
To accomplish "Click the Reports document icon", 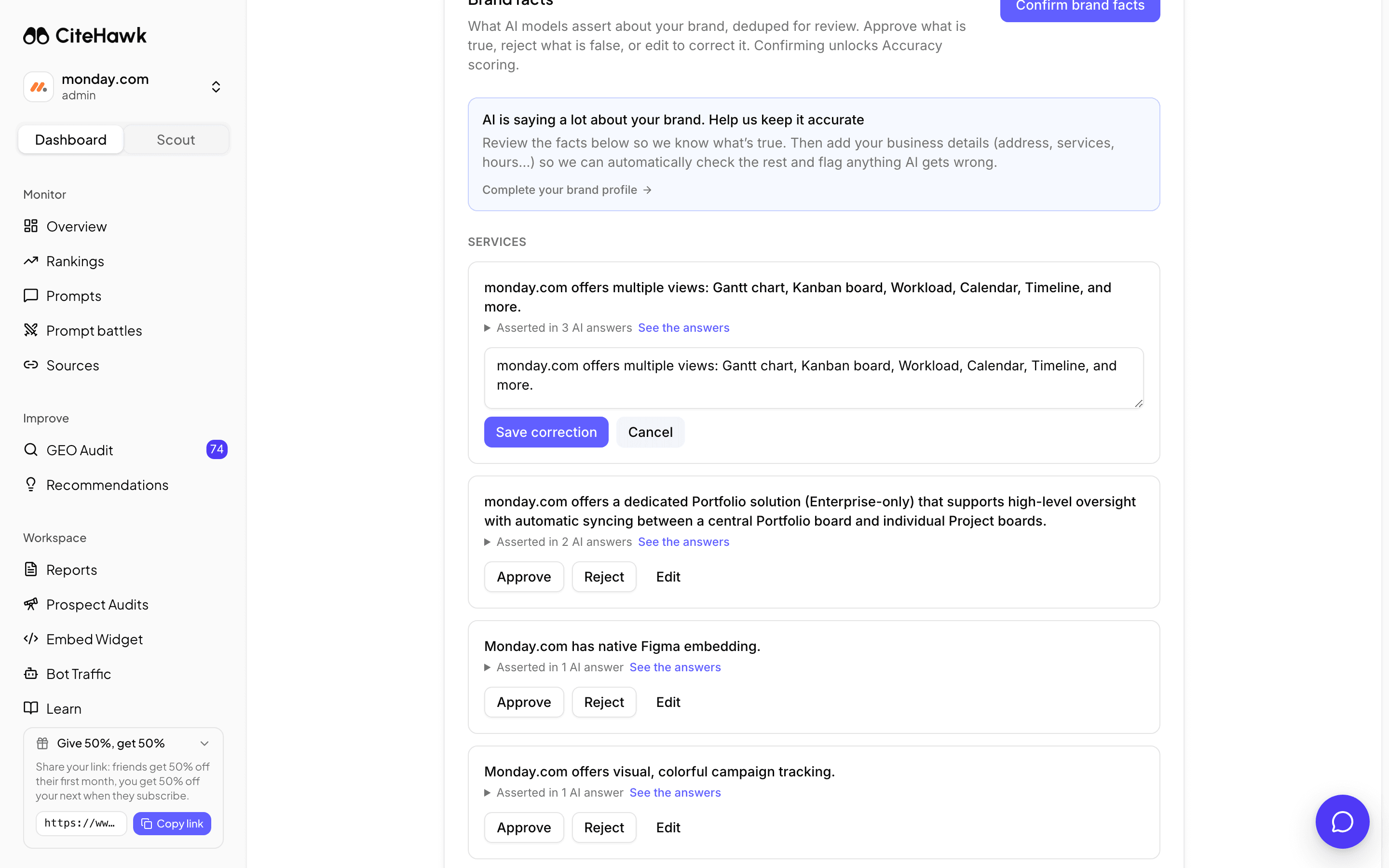I will (x=31, y=570).
